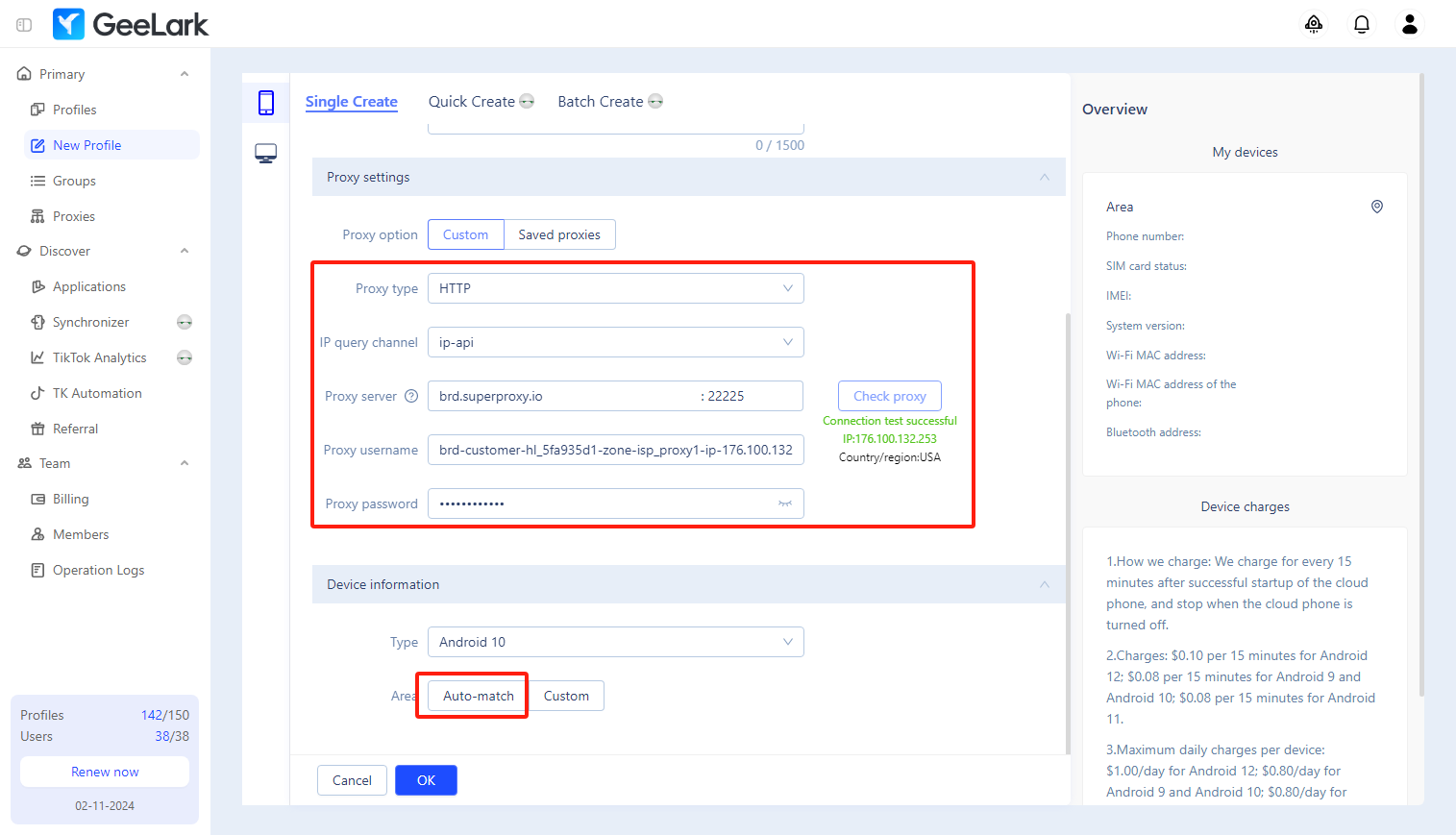This screenshot has height=835, width=1456.
Task: Open the user account avatar icon
Action: 1409,25
